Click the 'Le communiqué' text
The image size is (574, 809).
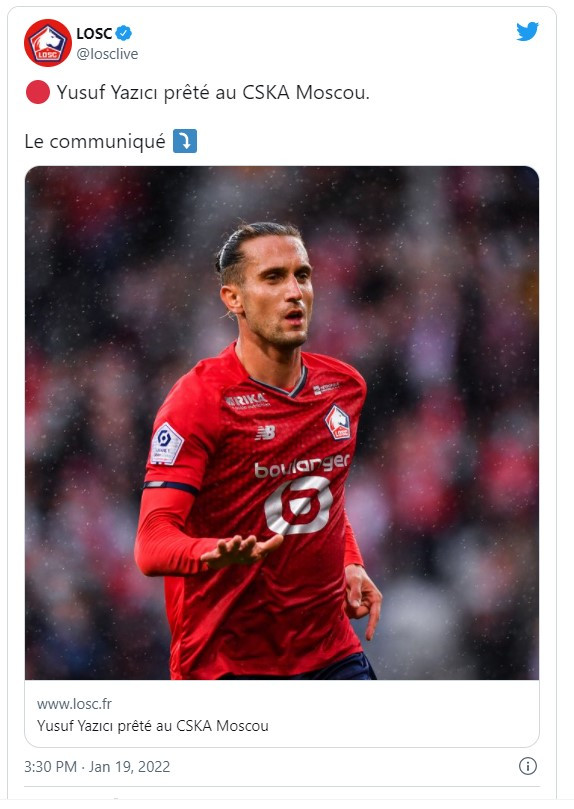coord(95,141)
